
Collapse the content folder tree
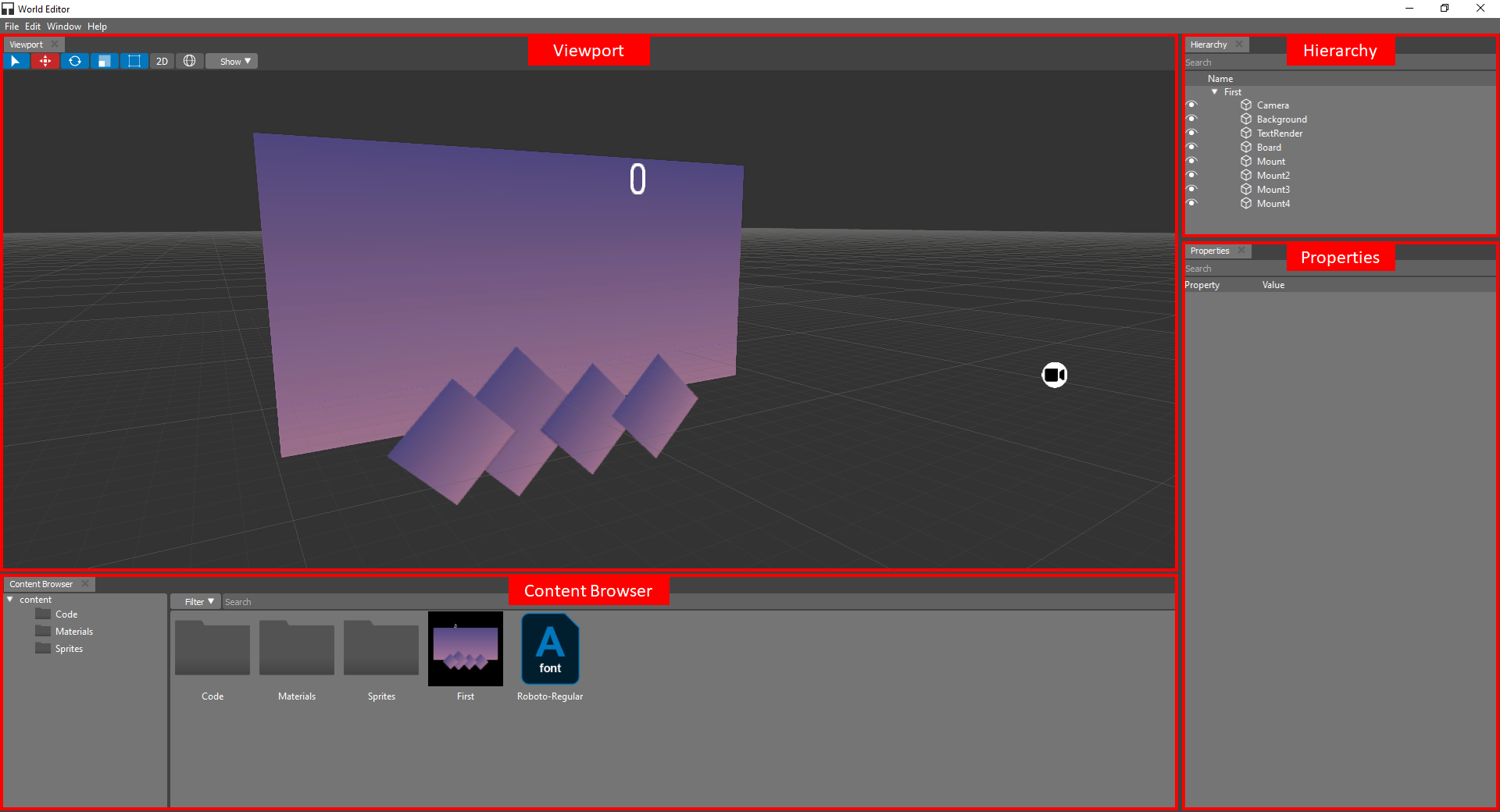click(10, 600)
